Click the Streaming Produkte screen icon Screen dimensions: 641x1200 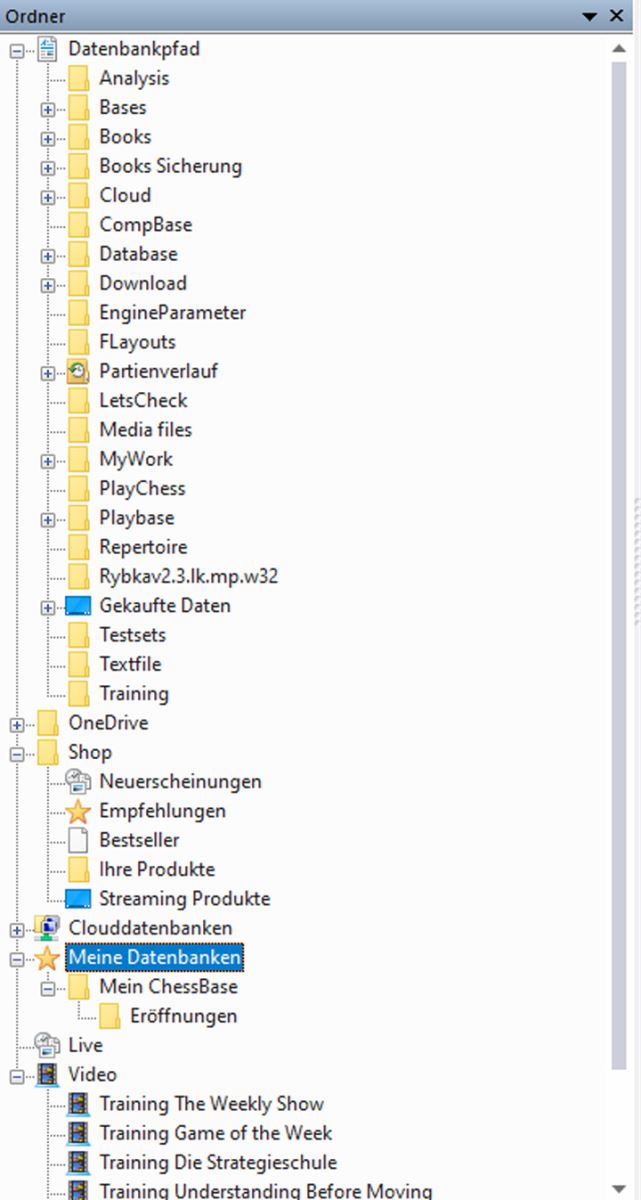(78, 899)
